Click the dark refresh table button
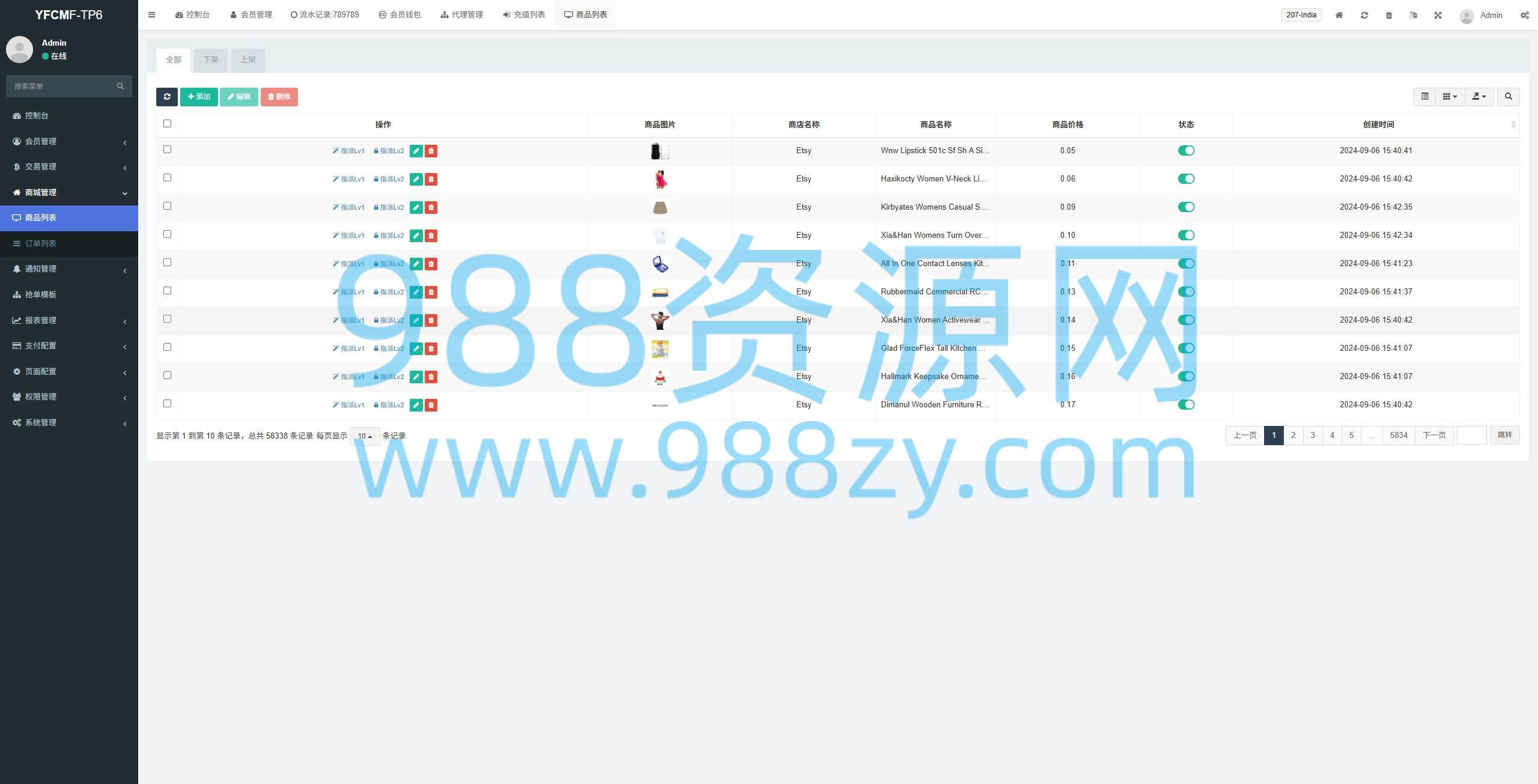The image size is (1538, 784). coord(166,97)
